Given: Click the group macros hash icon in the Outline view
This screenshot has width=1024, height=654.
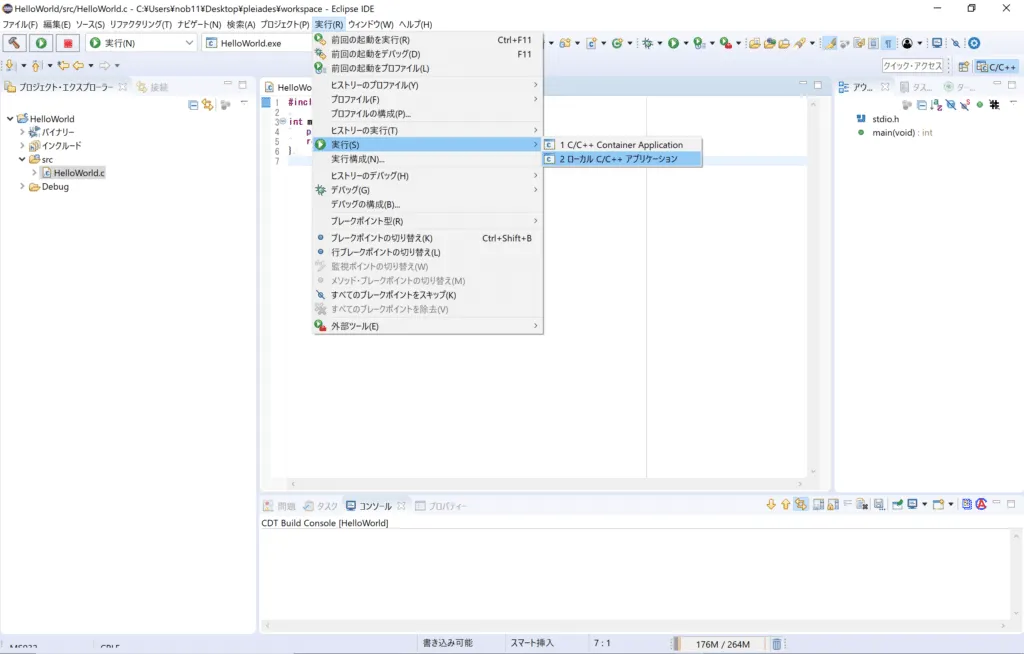Looking at the screenshot, I should 994,105.
